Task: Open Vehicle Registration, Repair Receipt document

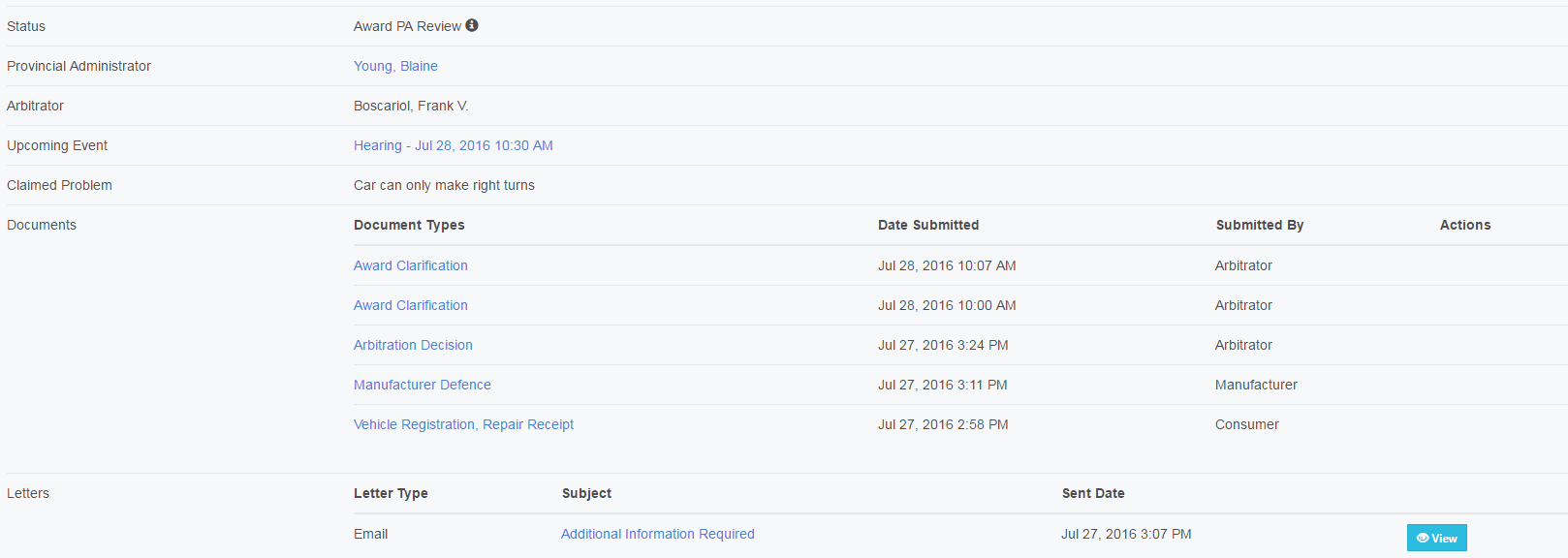Action: click(463, 424)
